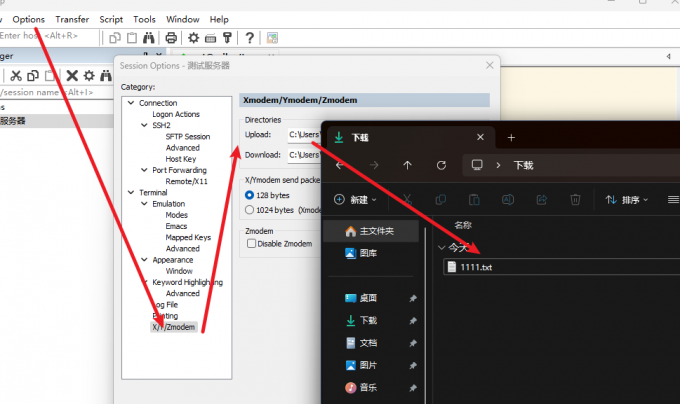
Task: Click Cut scissors icon in session manager
Action: click(16, 76)
